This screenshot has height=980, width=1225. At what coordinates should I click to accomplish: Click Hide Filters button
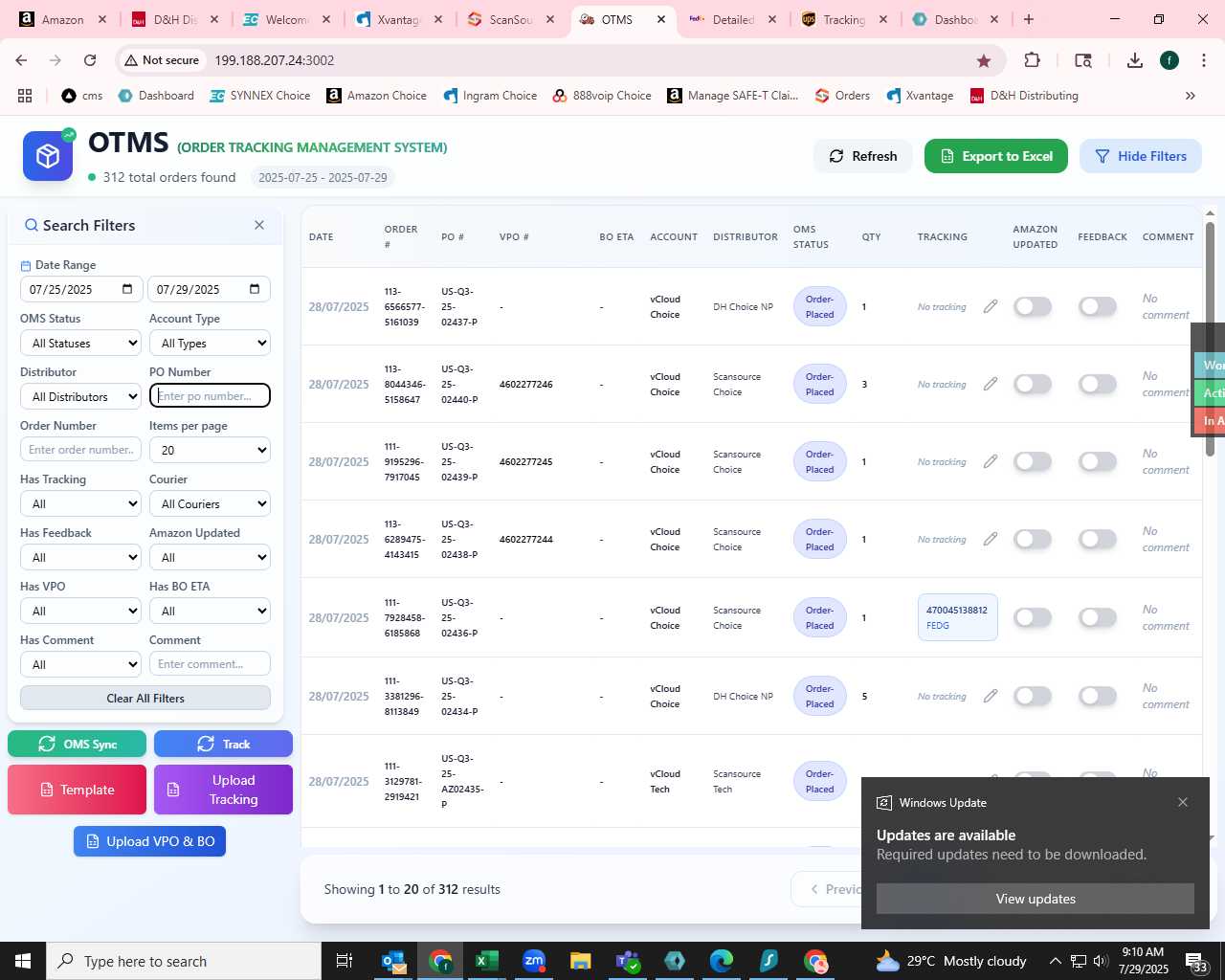coord(1141,156)
